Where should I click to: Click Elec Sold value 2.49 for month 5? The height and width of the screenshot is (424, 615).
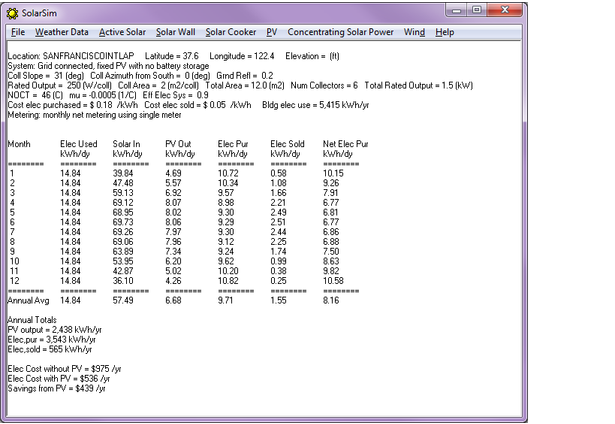(278, 213)
